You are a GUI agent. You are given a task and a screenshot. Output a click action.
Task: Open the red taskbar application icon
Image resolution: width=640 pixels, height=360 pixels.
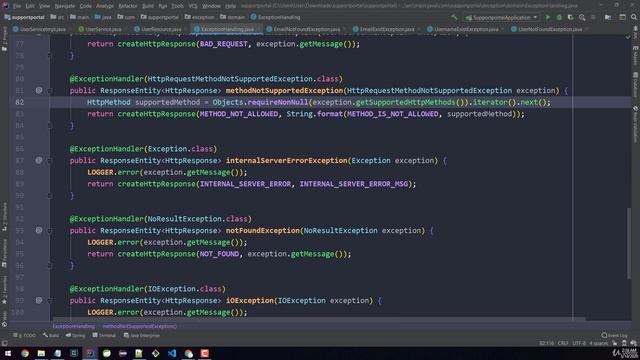coord(204,353)
